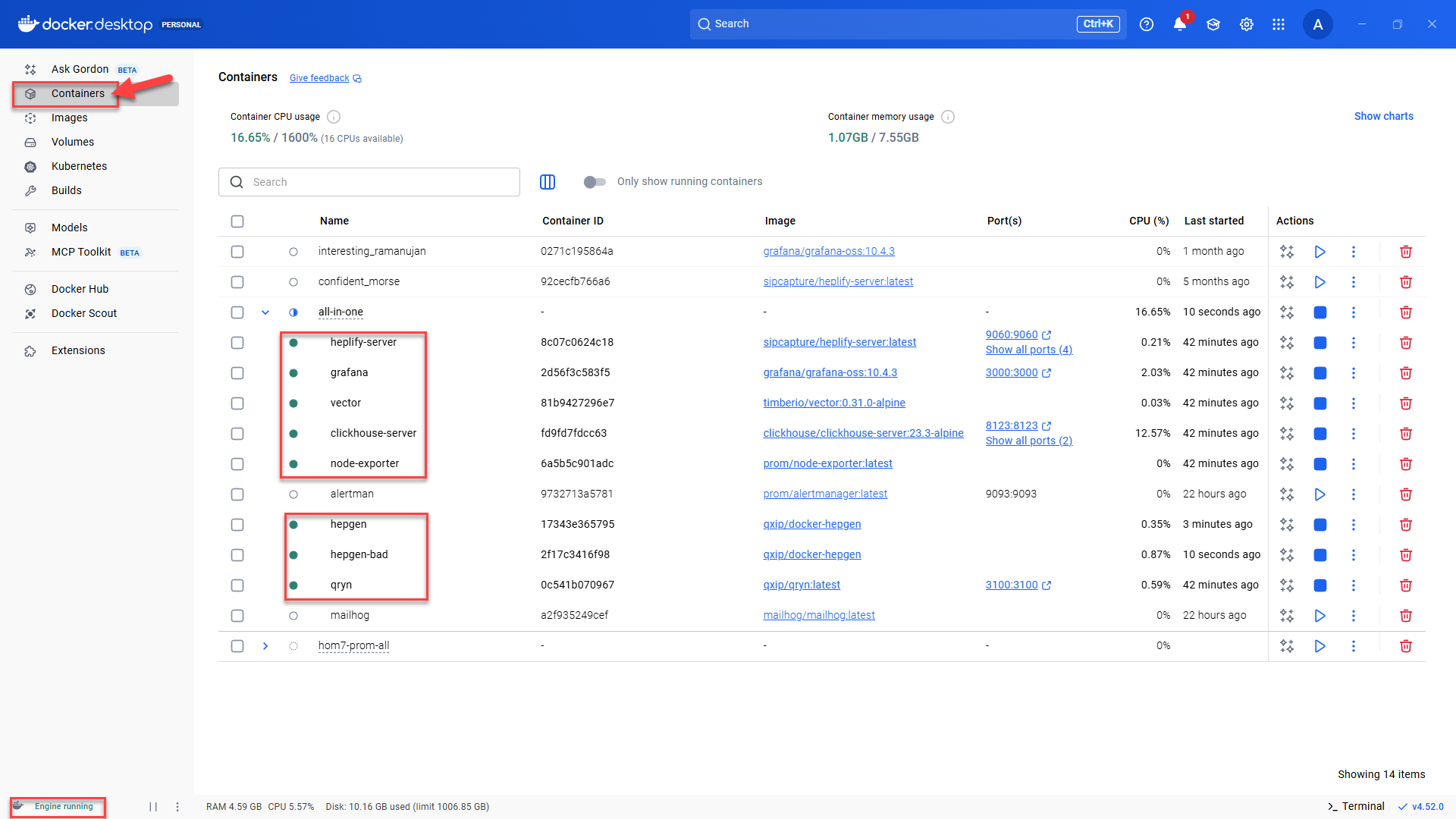Open the actions menu for qryn
The height and width of the screenshot is (819, 1456).
[x=1354, y=585]
